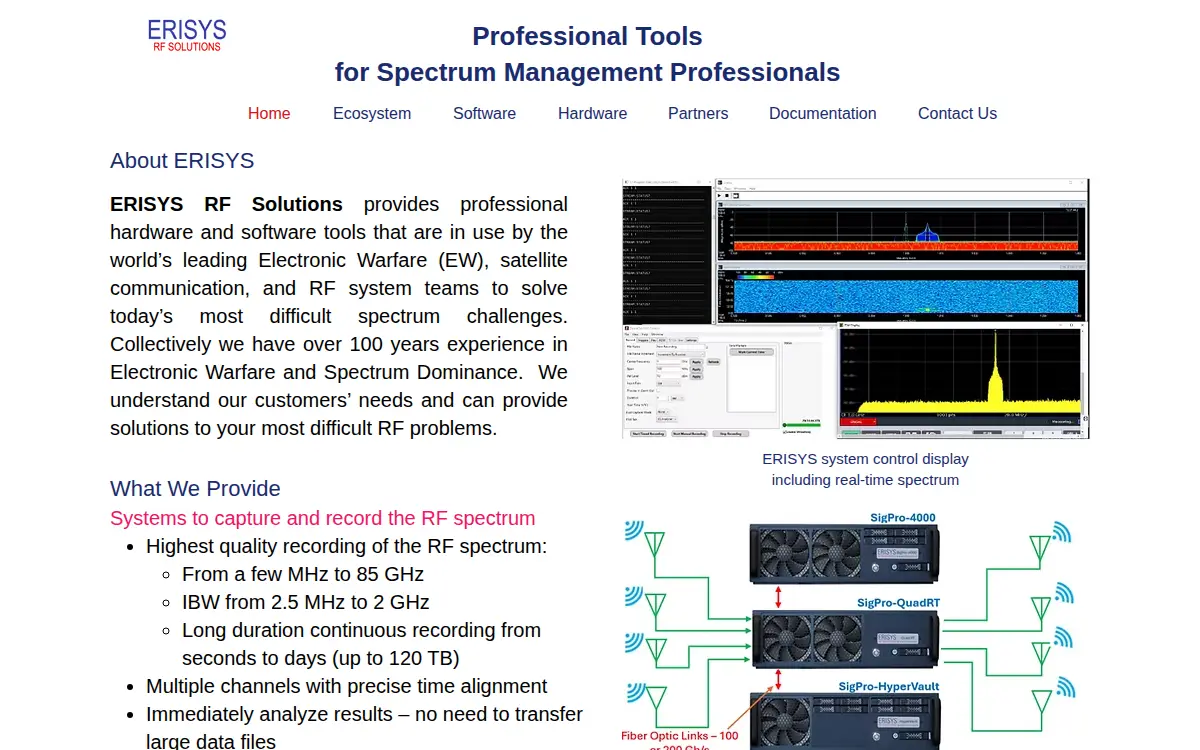This screenshot has height=750, width=1200.
Task: Click the 'IBW from 2.5 MHz to 2 GHz' item
Action: coord(306,602)
